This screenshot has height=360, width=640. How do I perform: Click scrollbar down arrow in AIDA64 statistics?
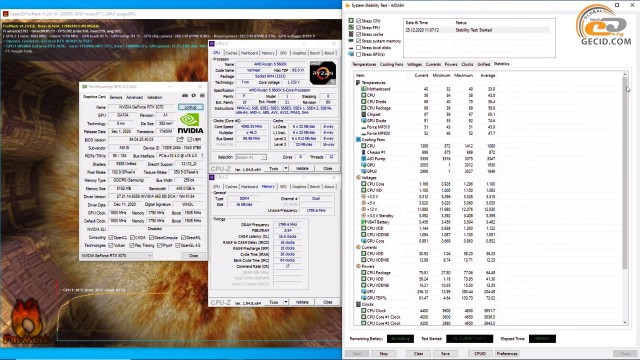(x=625, y=323)
